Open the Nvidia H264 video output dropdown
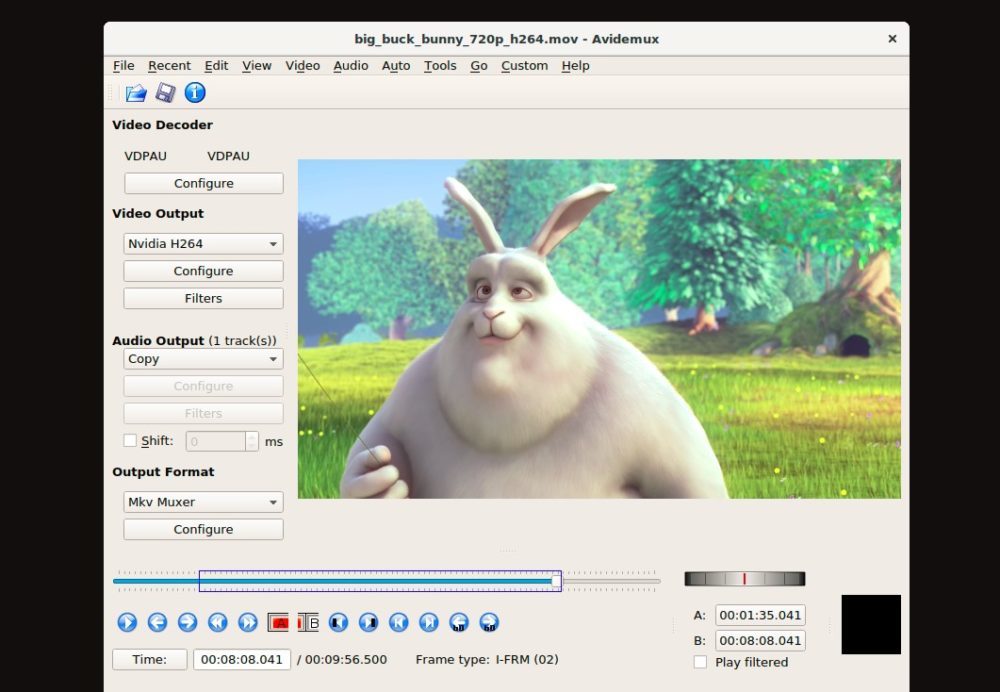This screenshot has width=1000, height=692. (203, 244)
